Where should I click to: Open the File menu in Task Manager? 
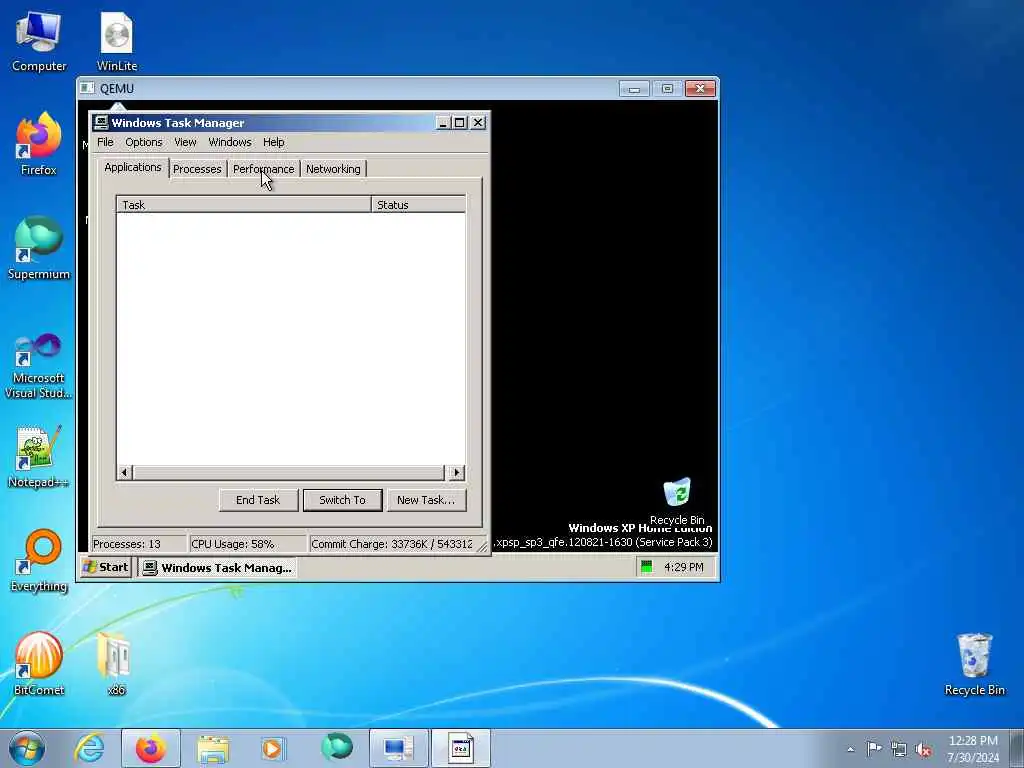[x=105, y=142]
